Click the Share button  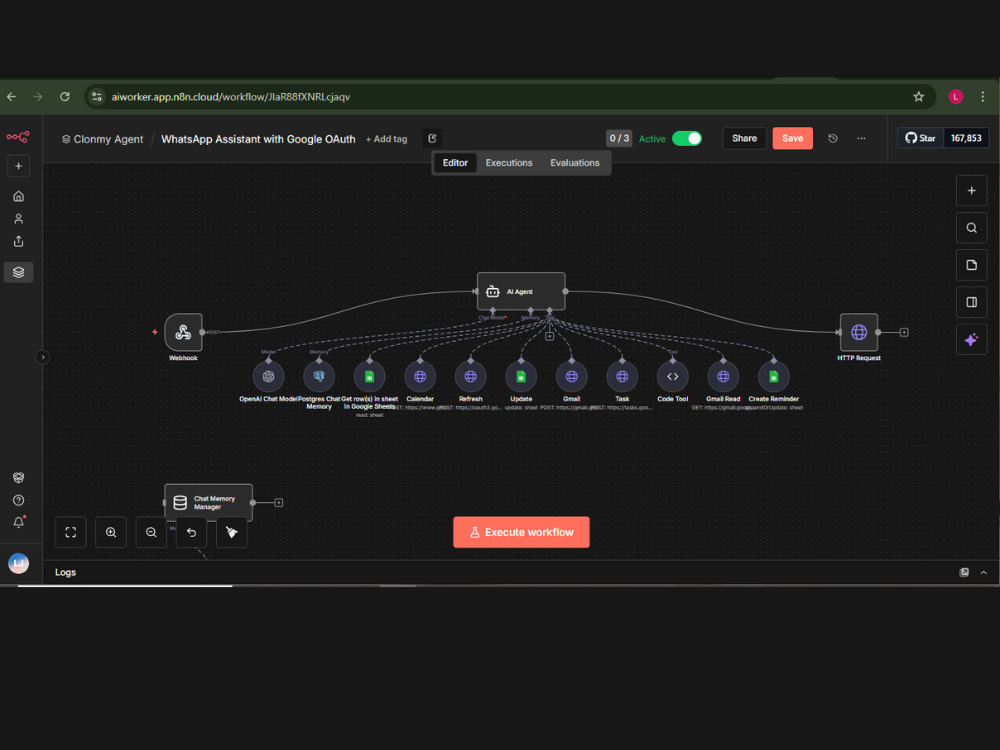pos(744,138)
